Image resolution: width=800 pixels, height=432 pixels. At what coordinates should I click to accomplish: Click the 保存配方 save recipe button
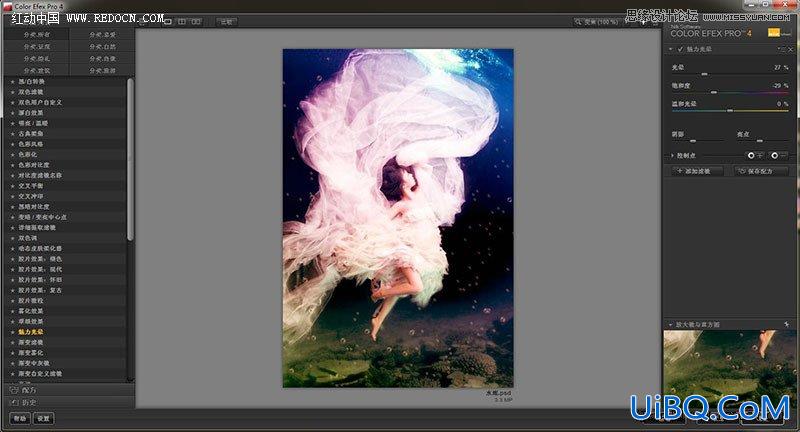pos(760,171)
